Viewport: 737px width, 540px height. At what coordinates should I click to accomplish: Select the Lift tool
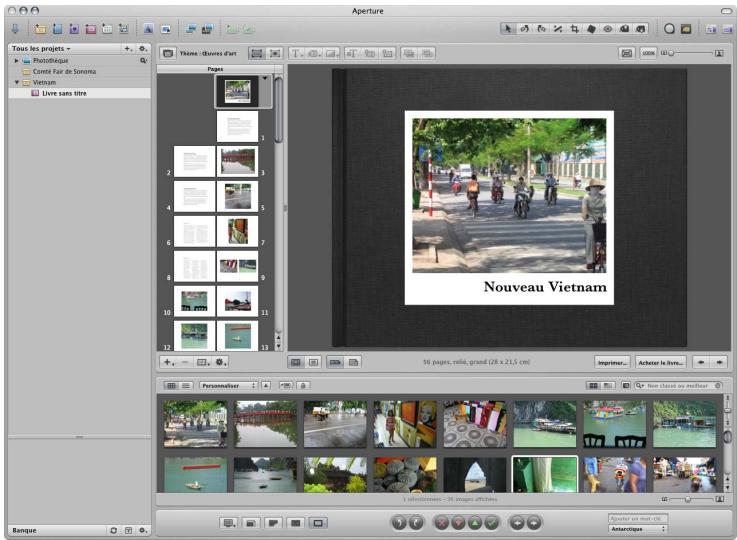pyautogui.click(x=624, y=29)
